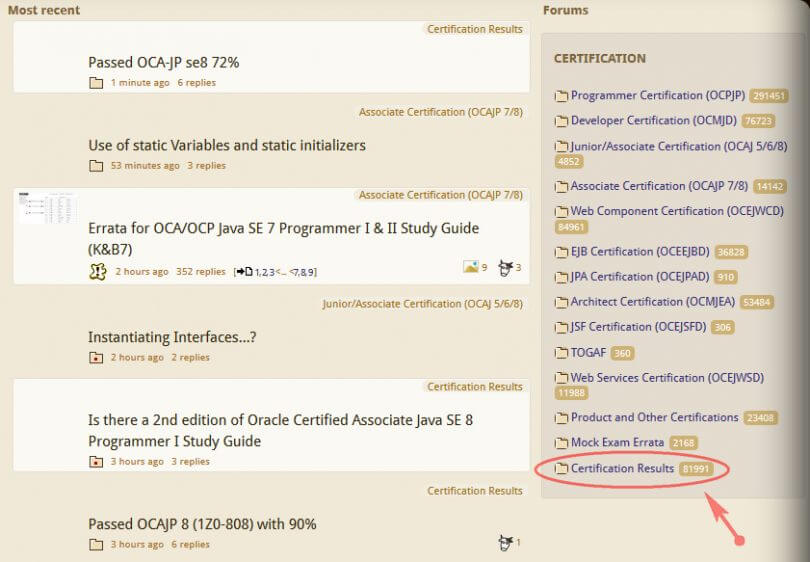The image size is (810, 562).
Task: Click the star badge icon under Errata thread
Action: point(97,271)
